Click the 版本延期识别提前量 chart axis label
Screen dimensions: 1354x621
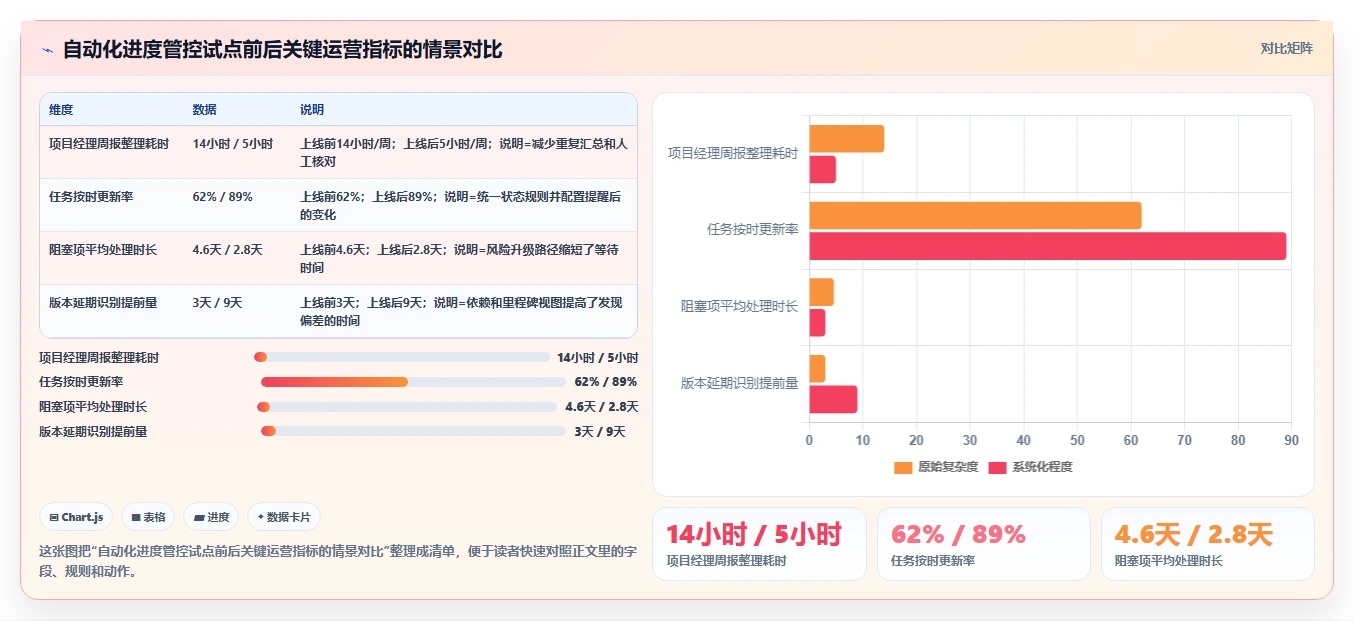point(740,383)
